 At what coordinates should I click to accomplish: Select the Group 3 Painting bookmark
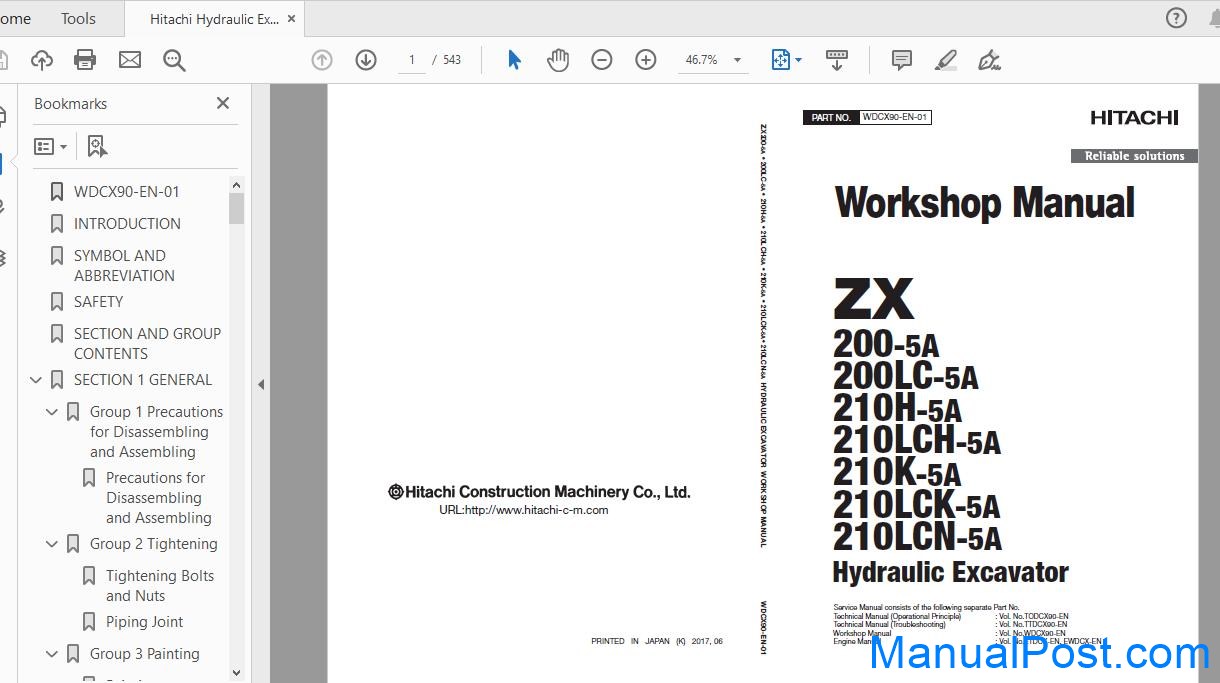coord(145,654)
